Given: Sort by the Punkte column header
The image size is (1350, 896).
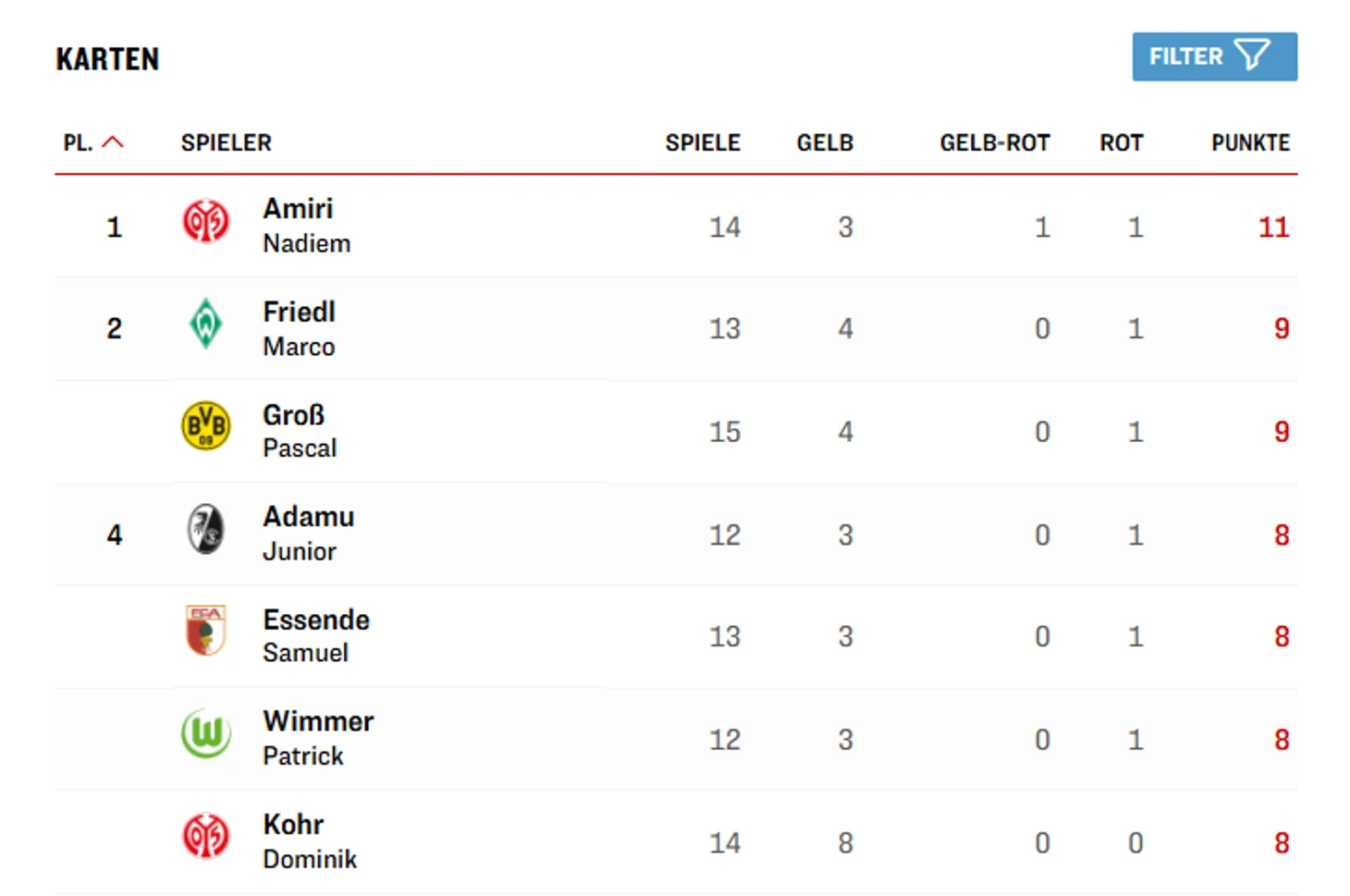Looking at the screenshot, I should [x=1249, y=143].
